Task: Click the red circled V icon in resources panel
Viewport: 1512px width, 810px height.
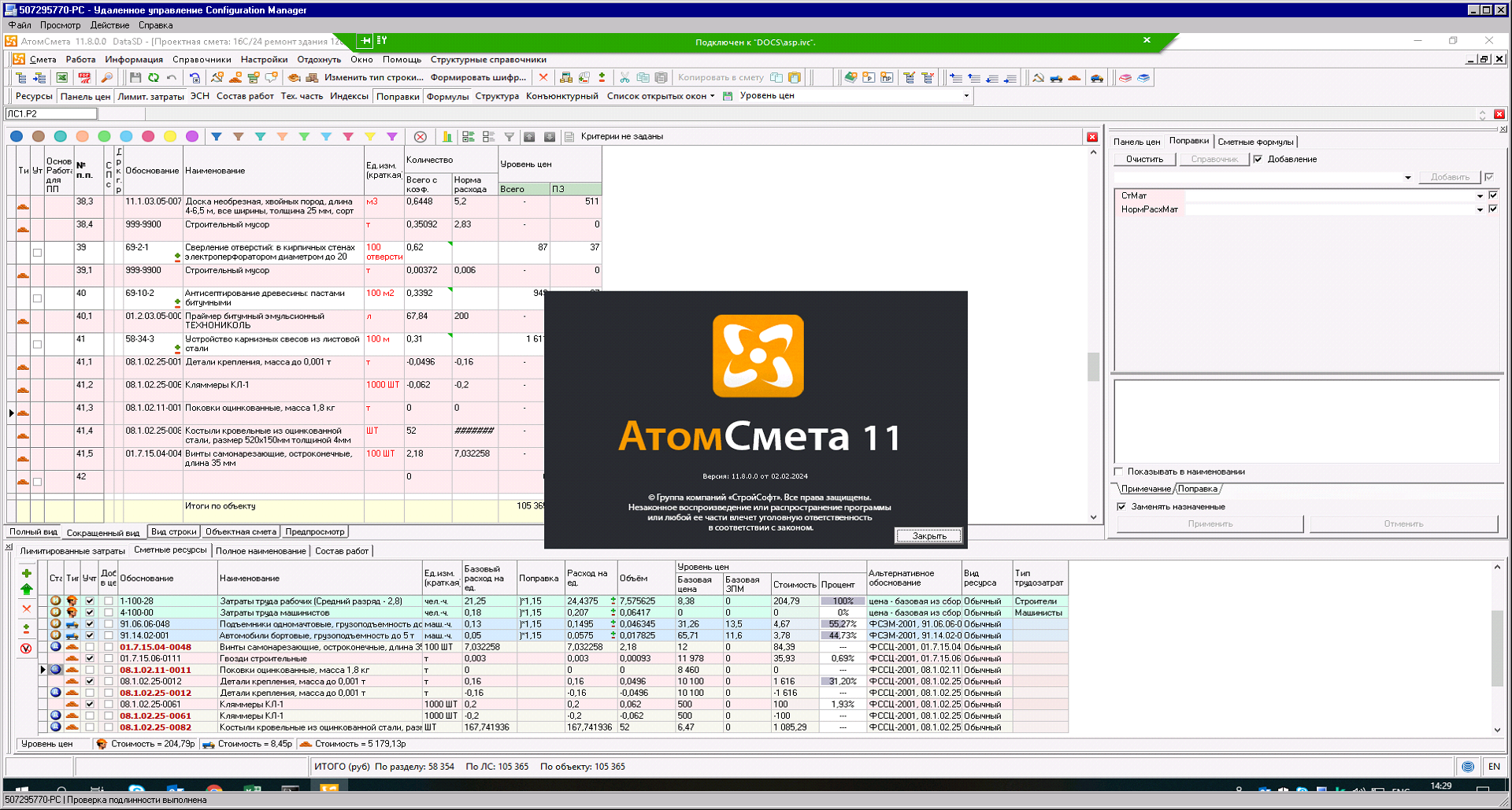Action: [x=26, y=649]
